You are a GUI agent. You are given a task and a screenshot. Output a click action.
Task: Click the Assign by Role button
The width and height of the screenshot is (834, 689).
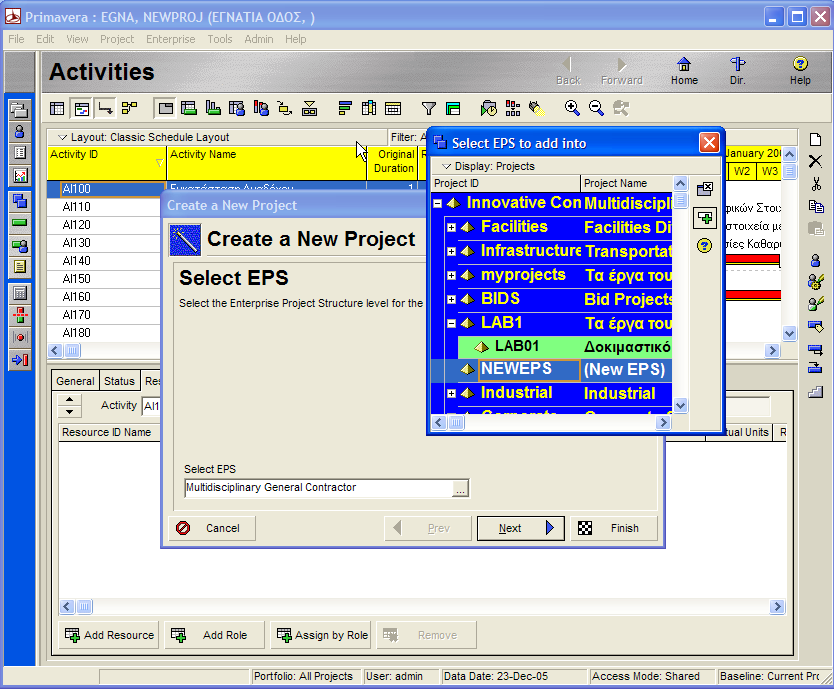click(320, 635)
